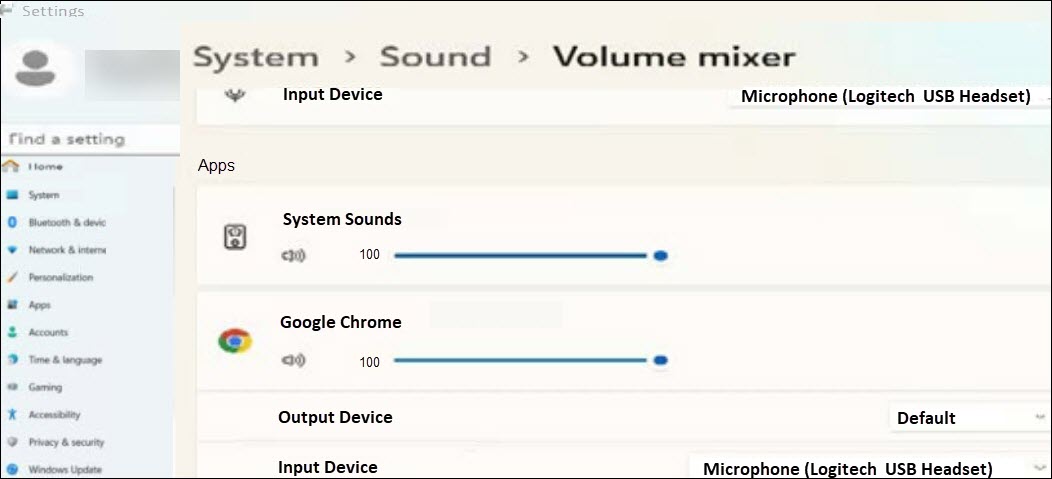The height and width of the screenshot is (479, 1052).
Task: Click the Bluetooth icon in sidebar
Action: click(x=12, y=222)
